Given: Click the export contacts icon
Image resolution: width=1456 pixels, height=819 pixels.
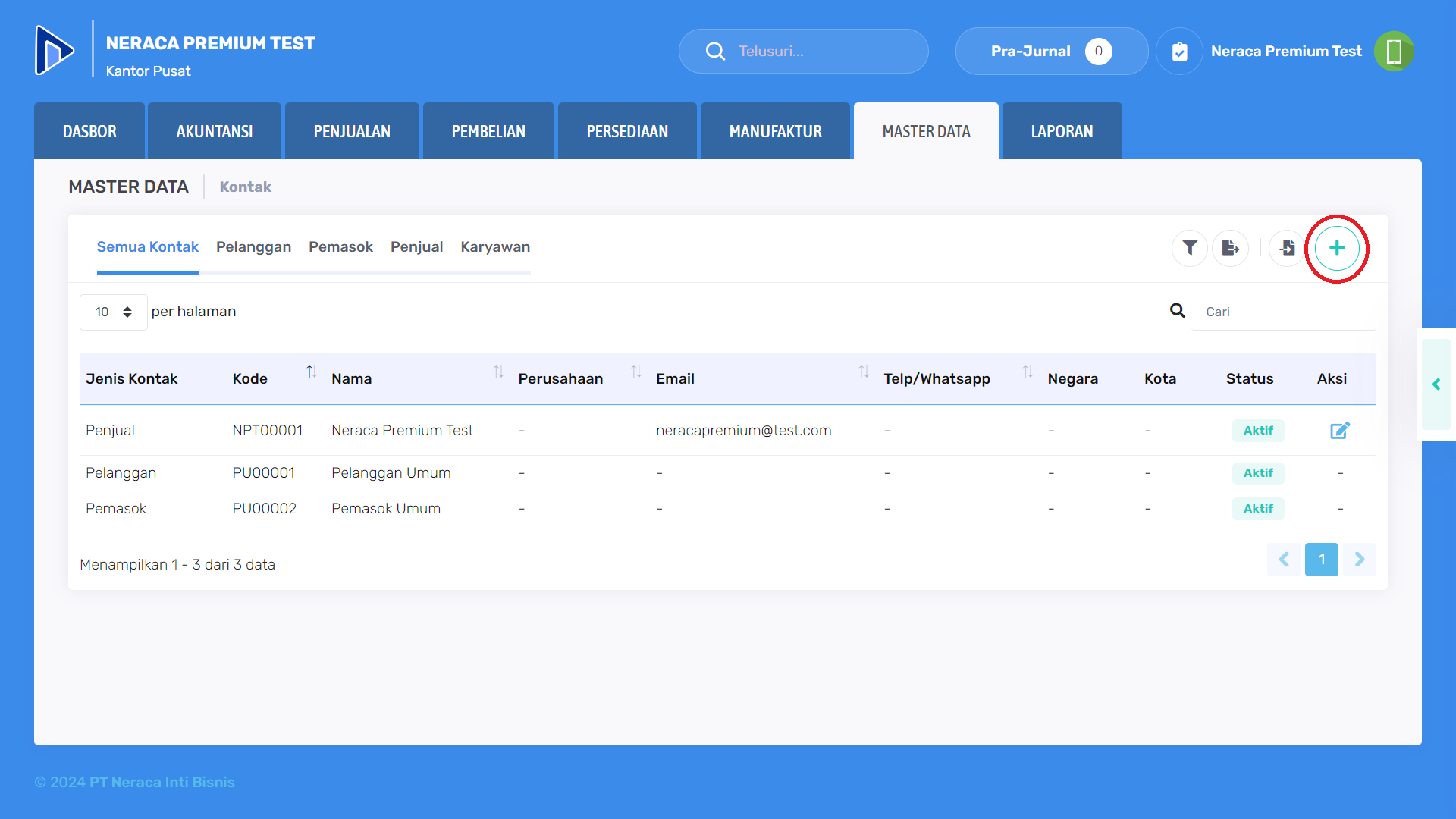Looking at the screenshot, I should pyautogui.click(x=1230, y=248).
